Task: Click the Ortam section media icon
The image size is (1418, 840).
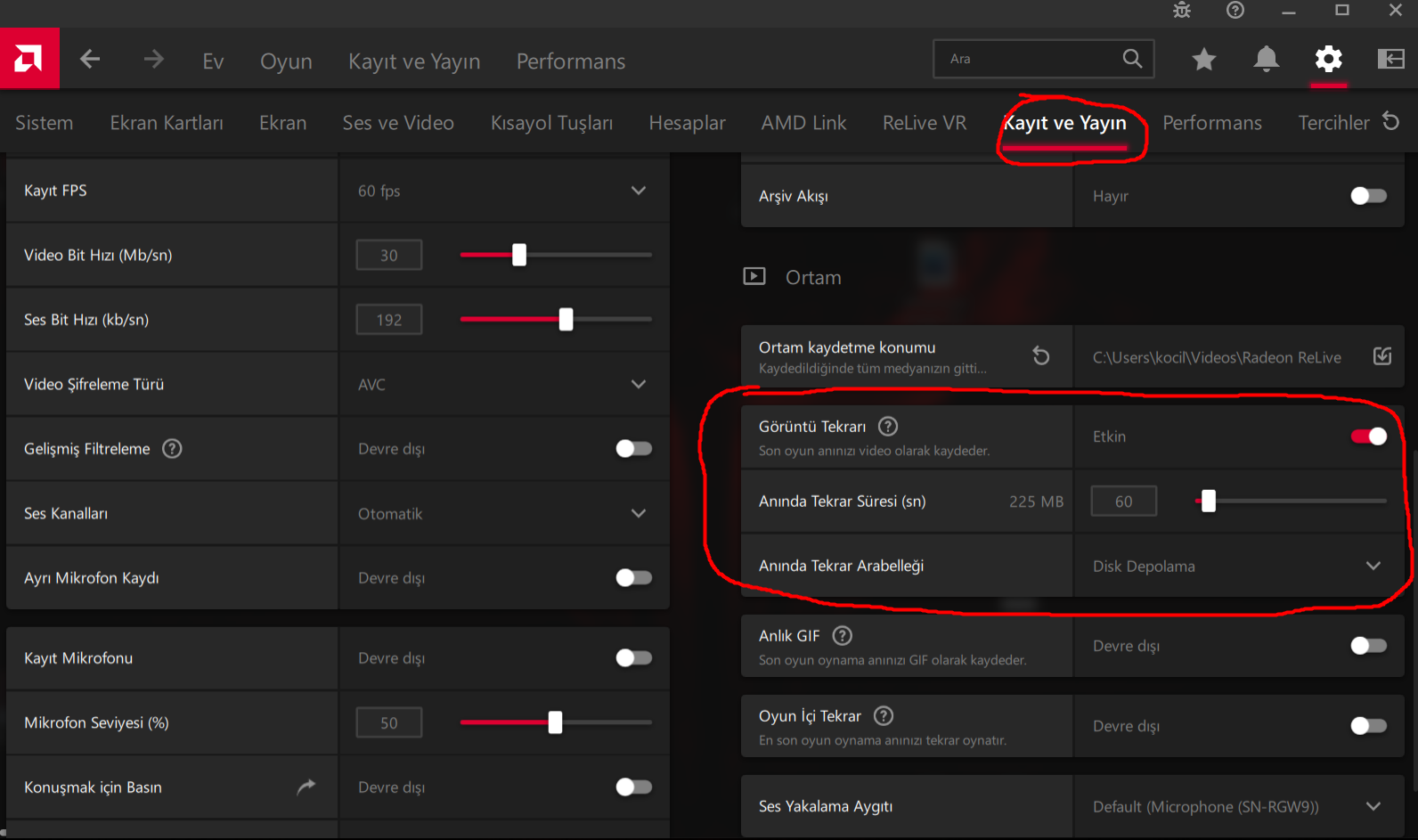Action: coord(754,276)
